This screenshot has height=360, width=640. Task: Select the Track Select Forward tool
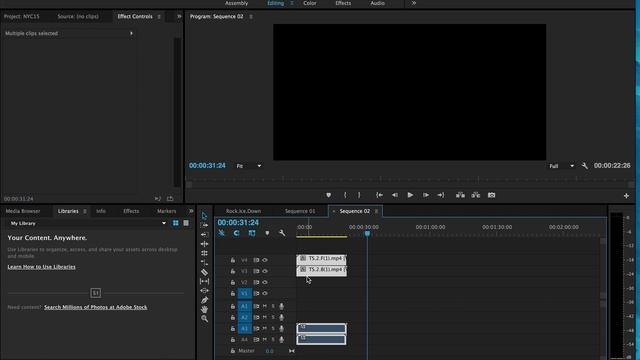pyautogui.click(x=204, y=225)
